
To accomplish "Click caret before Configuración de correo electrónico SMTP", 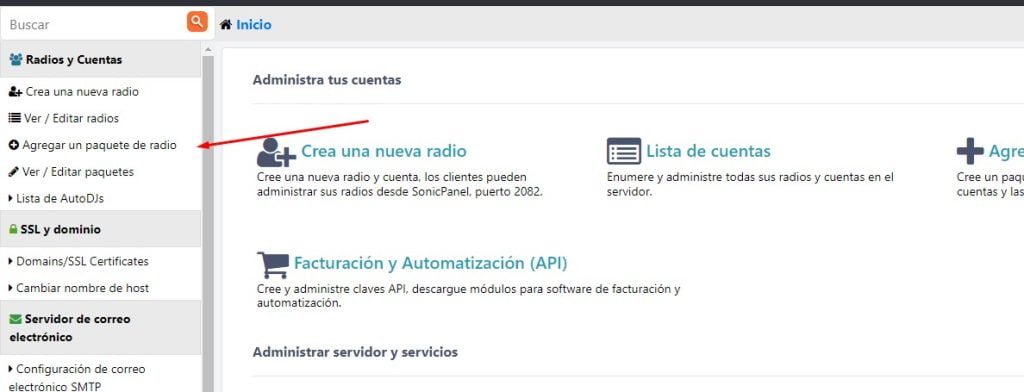I will click(10, 368).
